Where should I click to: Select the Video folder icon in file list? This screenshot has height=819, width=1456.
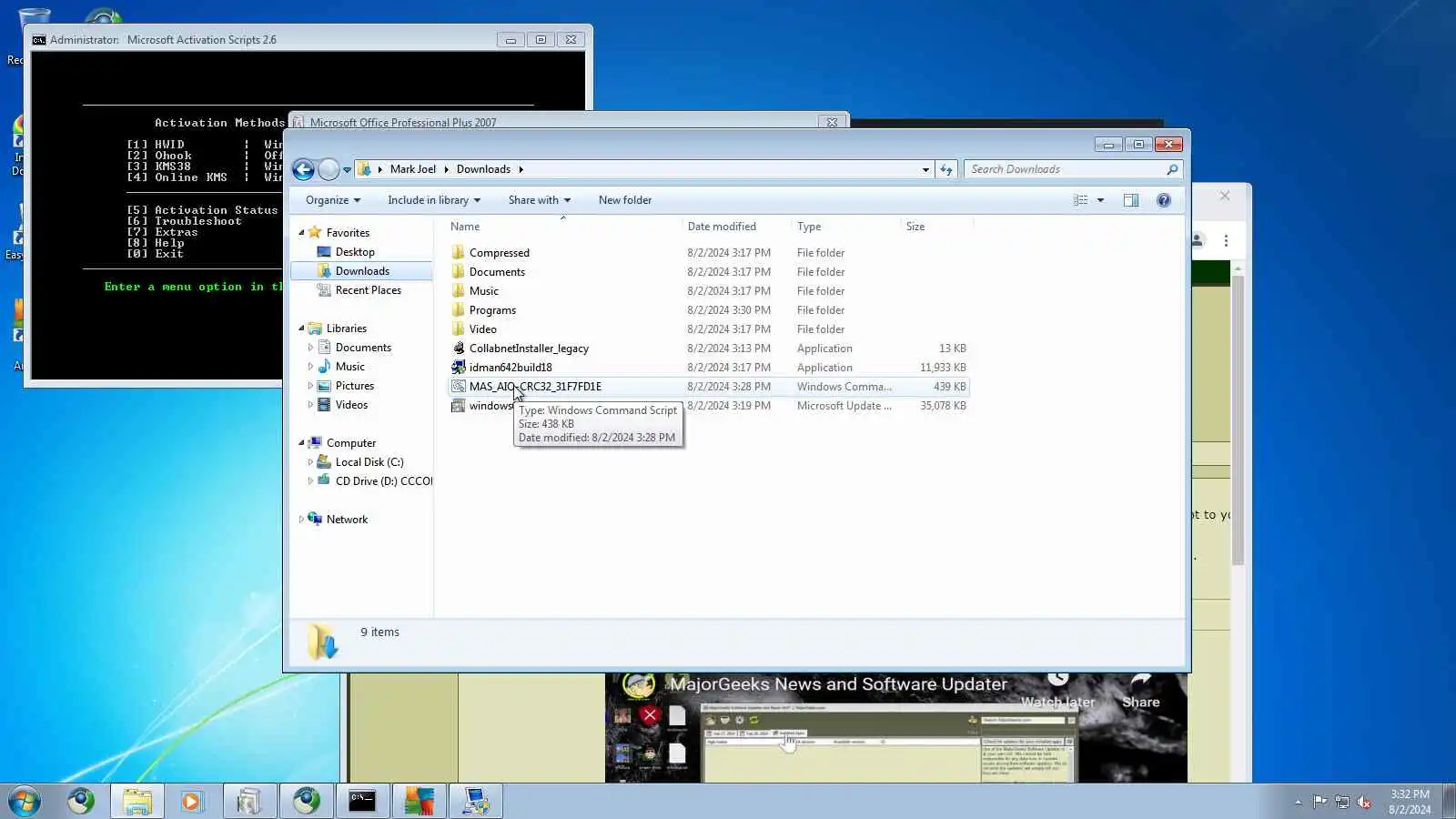[x=459, y=329]
